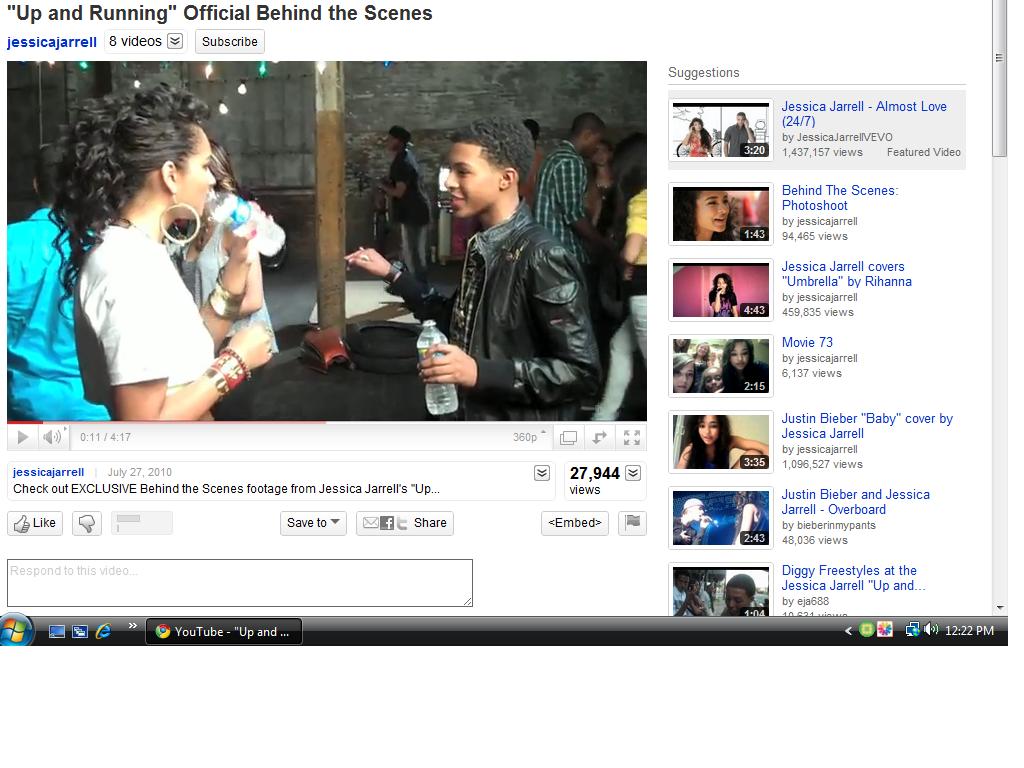1024x768 pixels.
Task: Click the video frame to pause
Action: pos(327,241)
